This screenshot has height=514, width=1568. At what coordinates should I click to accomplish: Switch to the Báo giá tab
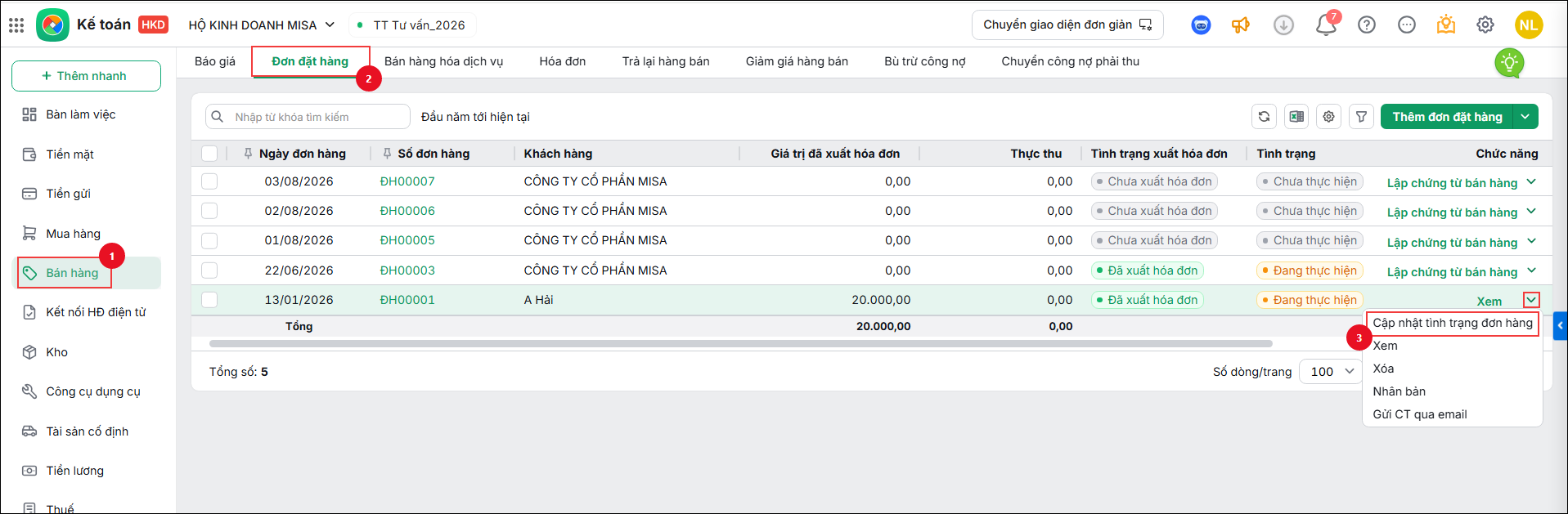pyautogui.click(x=215, y=61)
